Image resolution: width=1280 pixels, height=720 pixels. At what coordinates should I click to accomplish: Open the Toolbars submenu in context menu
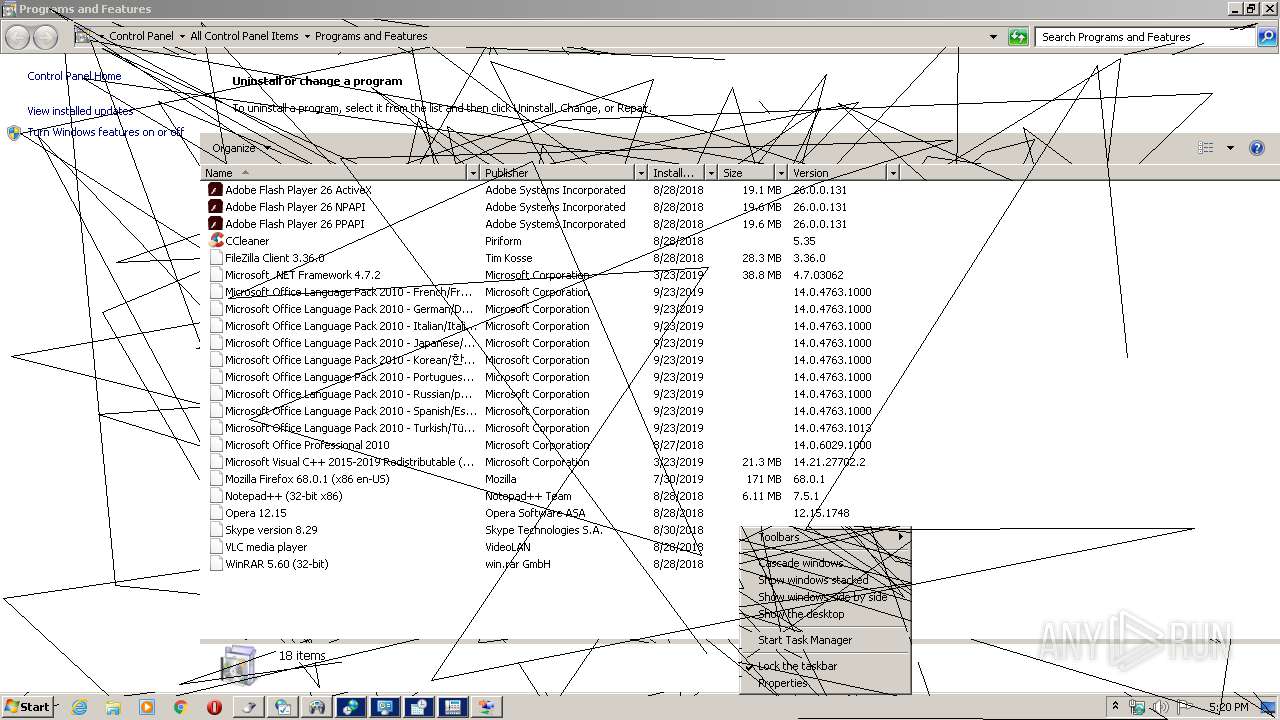click(x=825, y=537)
